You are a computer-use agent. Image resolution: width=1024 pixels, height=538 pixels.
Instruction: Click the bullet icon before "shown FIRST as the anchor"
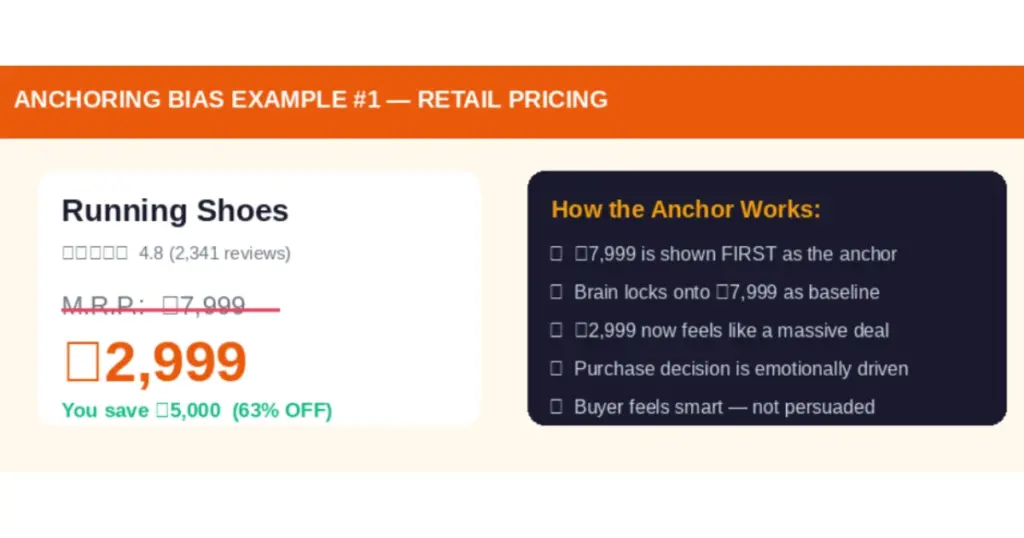tap(556, 254)
